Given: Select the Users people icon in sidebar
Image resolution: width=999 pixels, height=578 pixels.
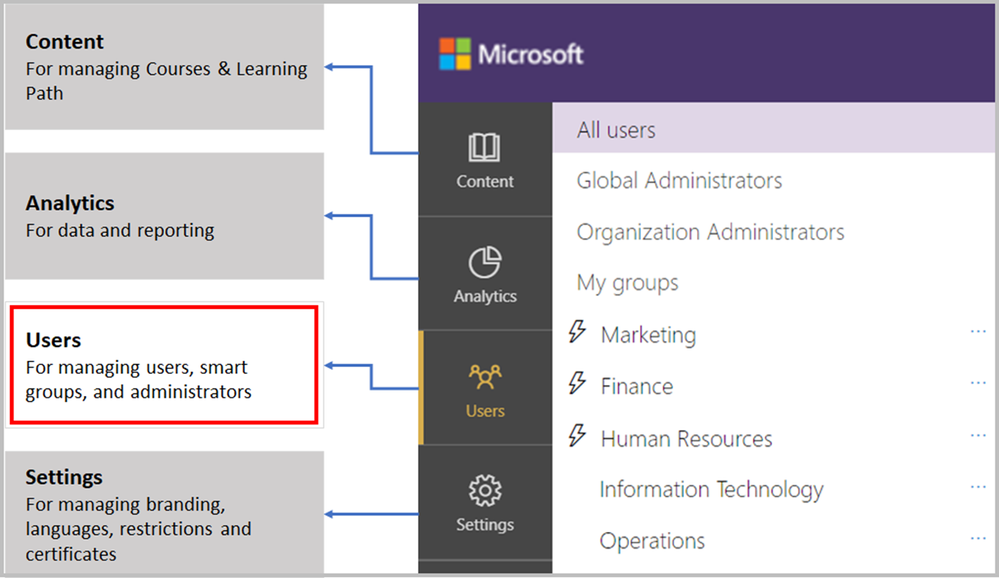Looking at the screenshot, I should pos(485,377).
